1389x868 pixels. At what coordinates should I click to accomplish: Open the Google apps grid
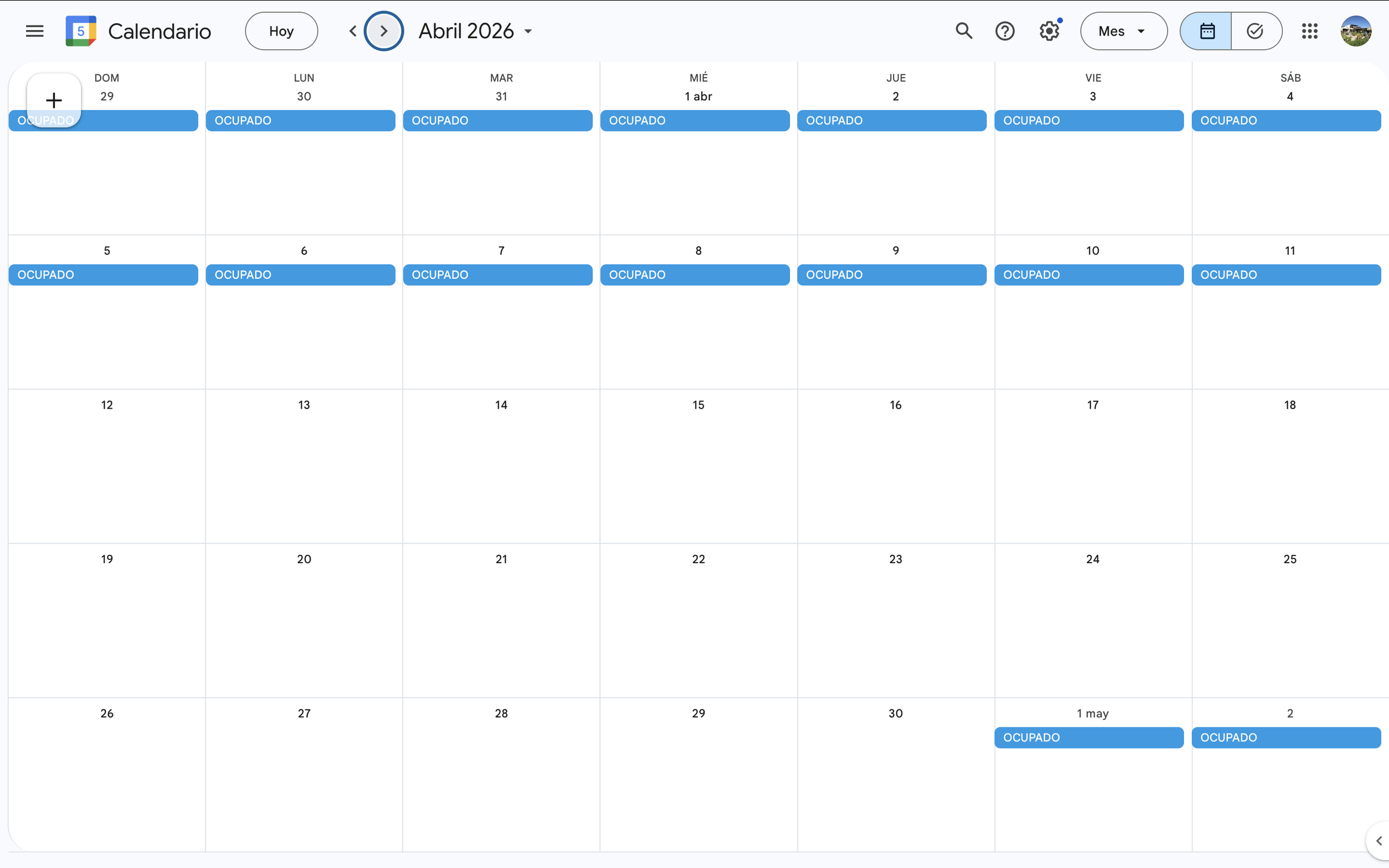(1309, 31)
